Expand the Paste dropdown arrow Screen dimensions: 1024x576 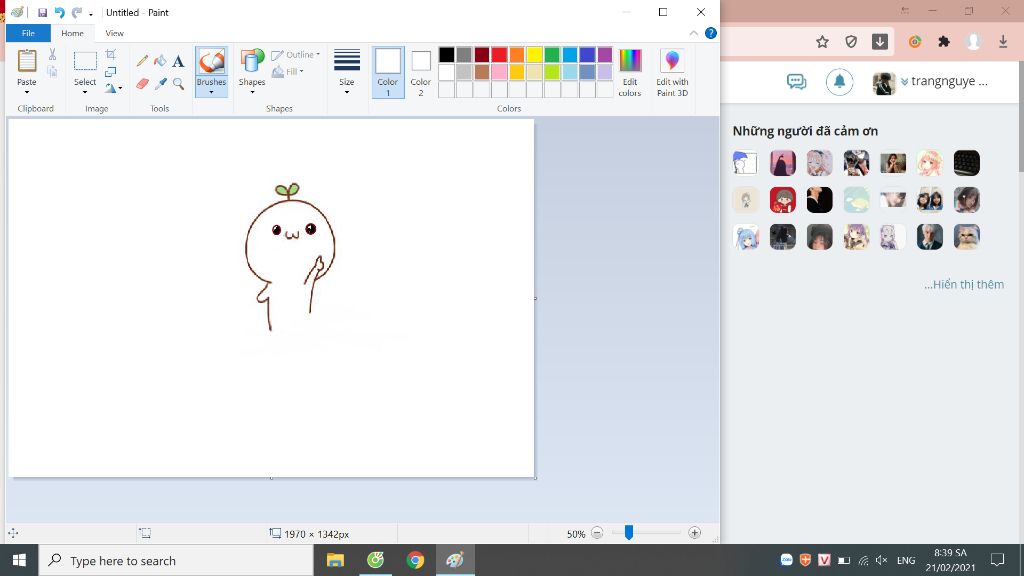(x=27, y=92)
